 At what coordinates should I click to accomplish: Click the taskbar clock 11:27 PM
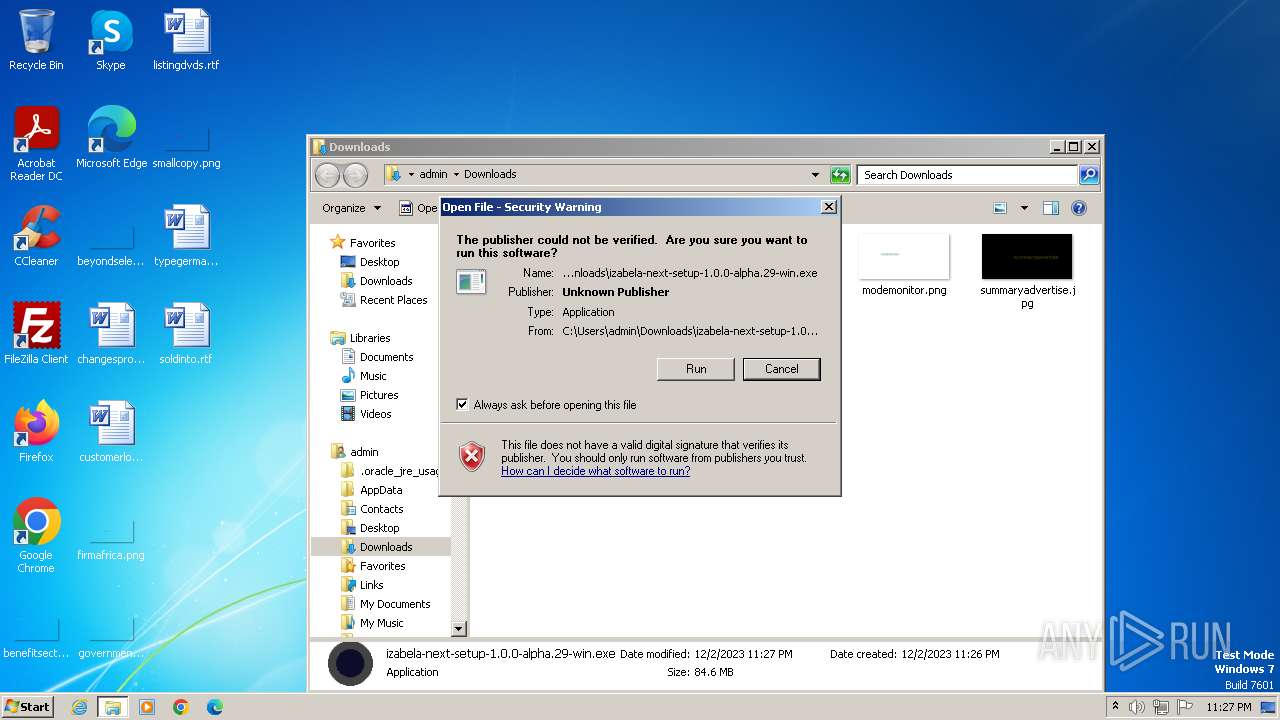(x=1229, y=707)
